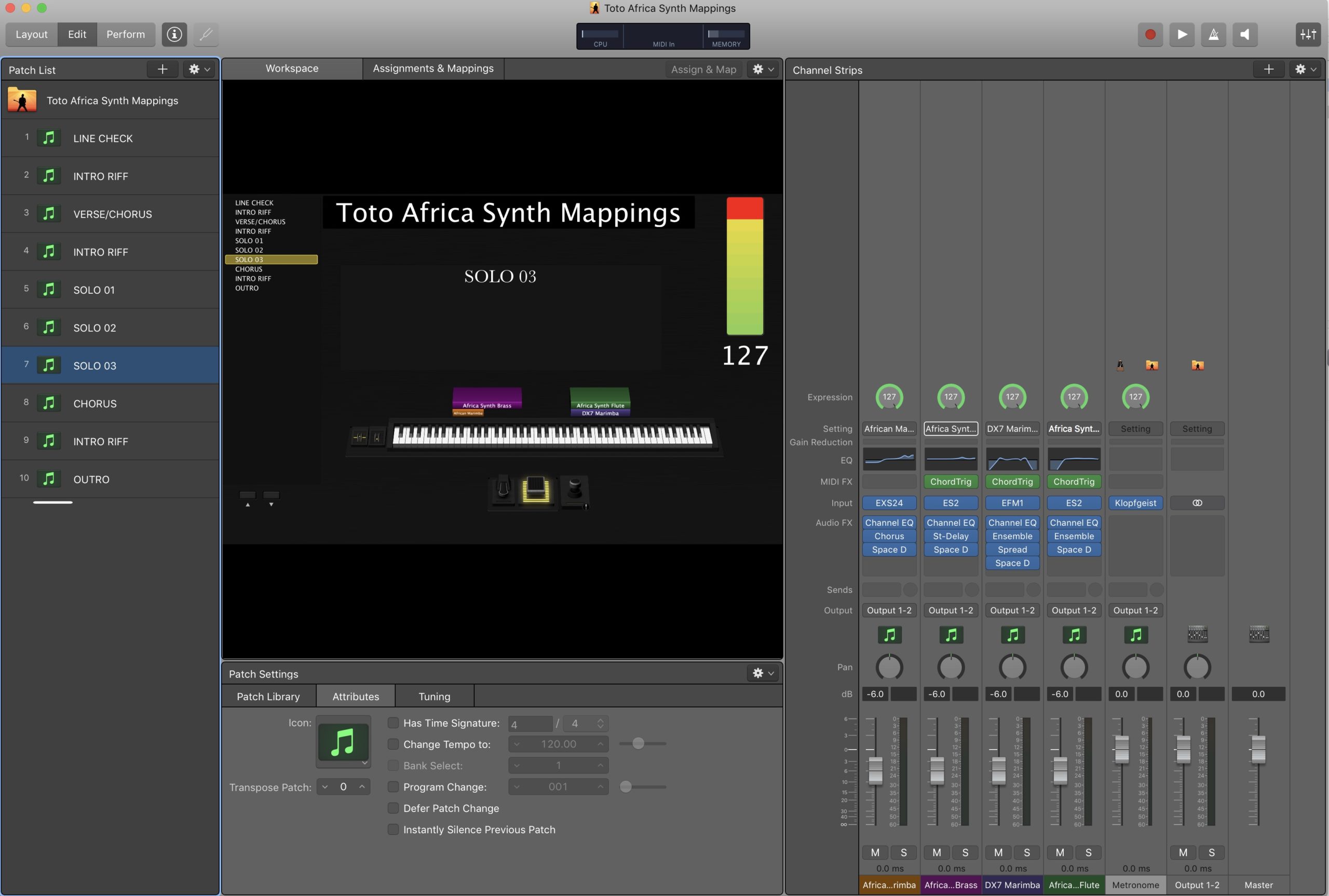This screenshot has height=896, width=1329.
Task: Open the Tuning tab
Action: [434, 697]
